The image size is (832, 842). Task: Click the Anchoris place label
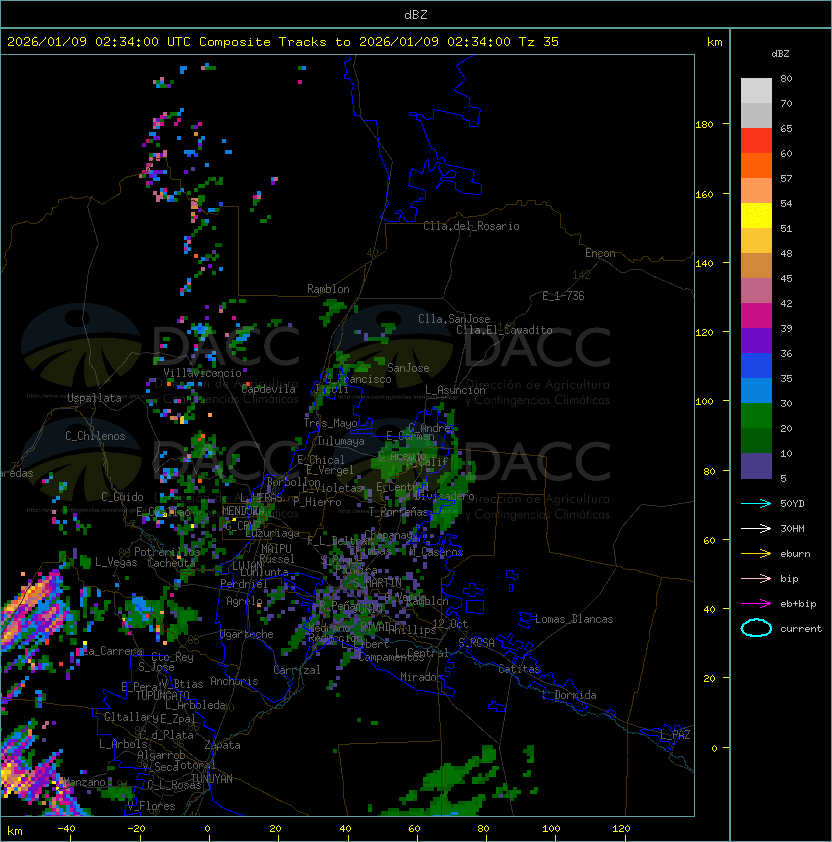coord(234,681)
